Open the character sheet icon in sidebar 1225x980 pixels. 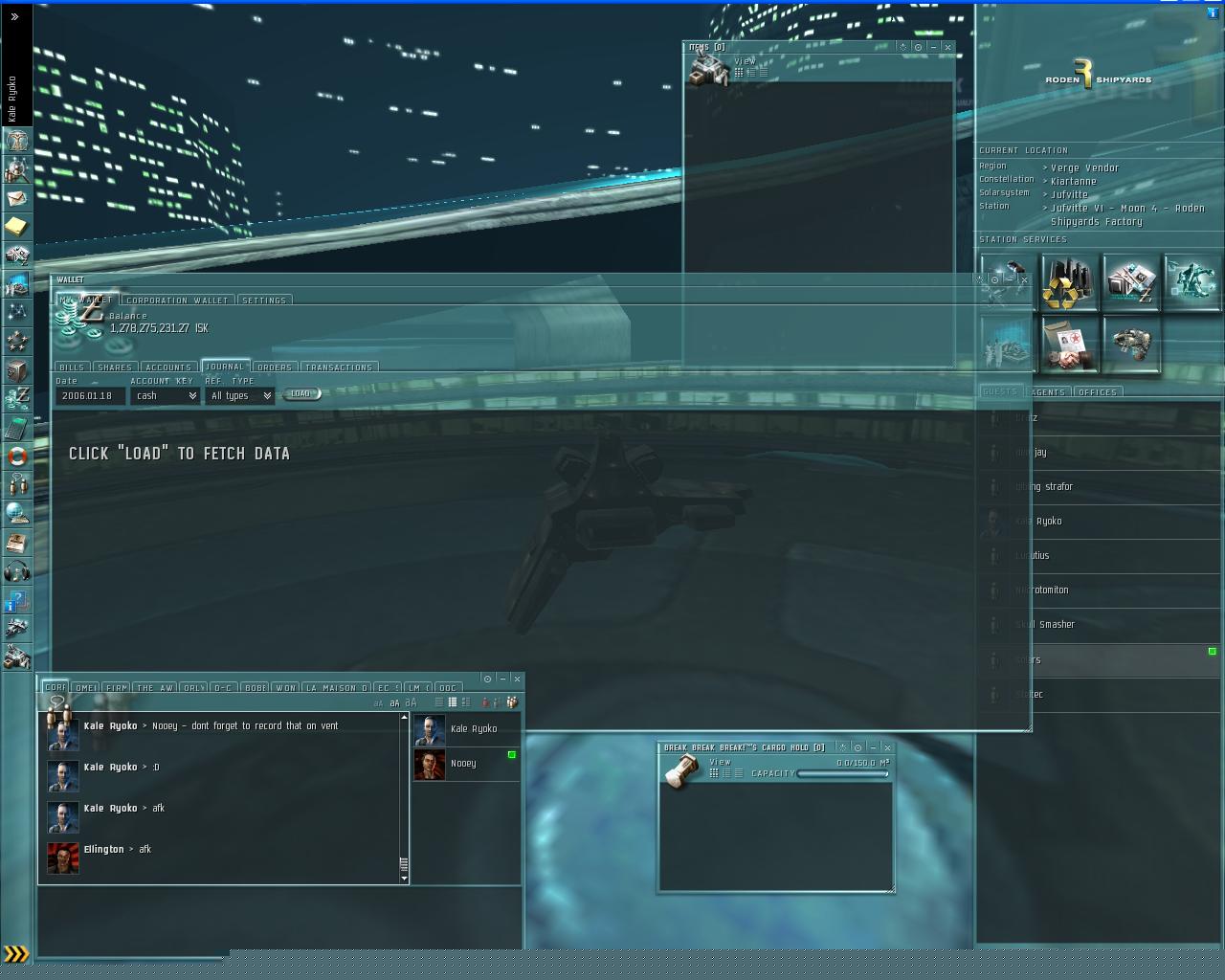16,140
